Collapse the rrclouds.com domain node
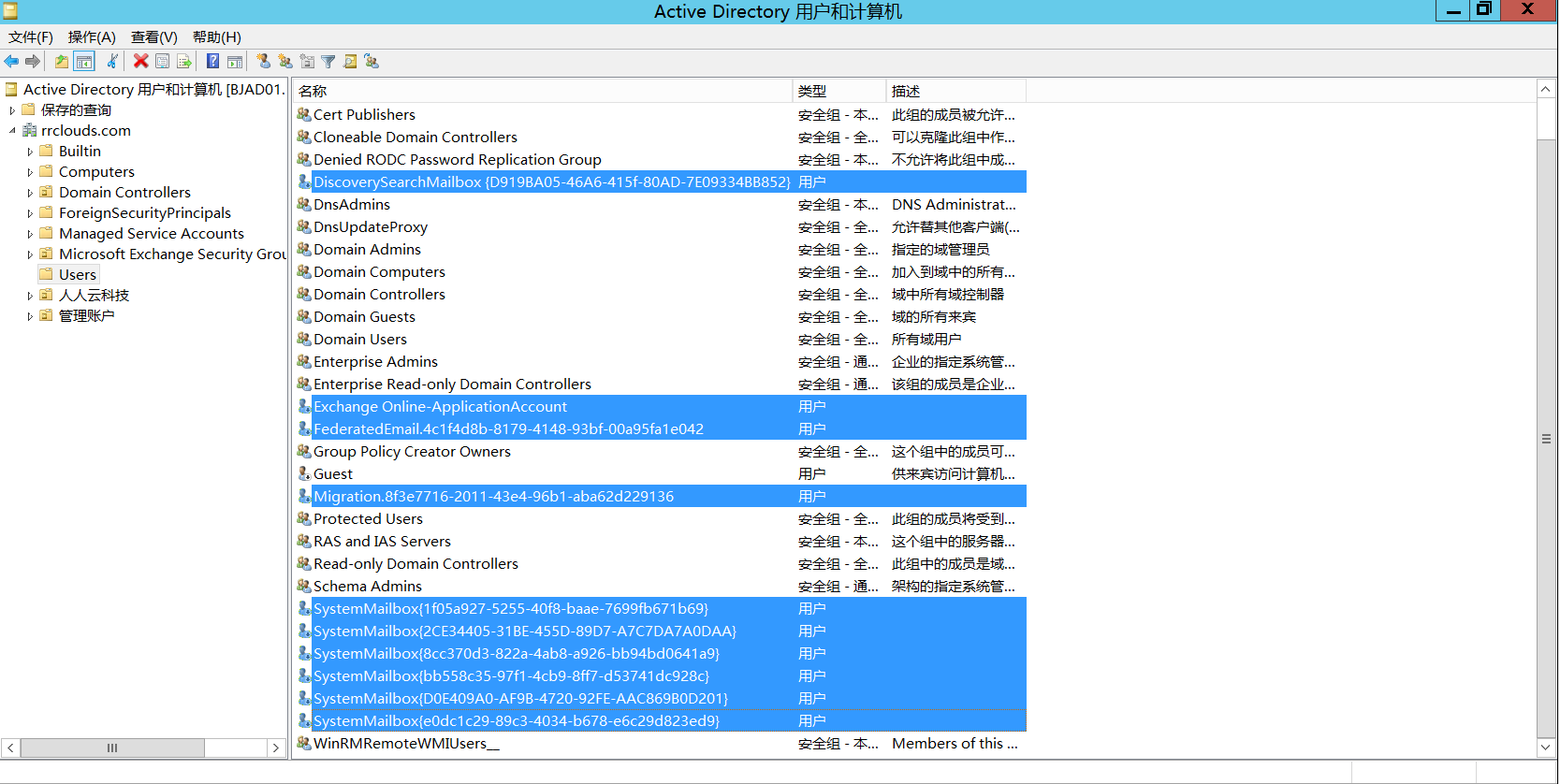The height and width of the screenshot is (784, 1560). 12,131
